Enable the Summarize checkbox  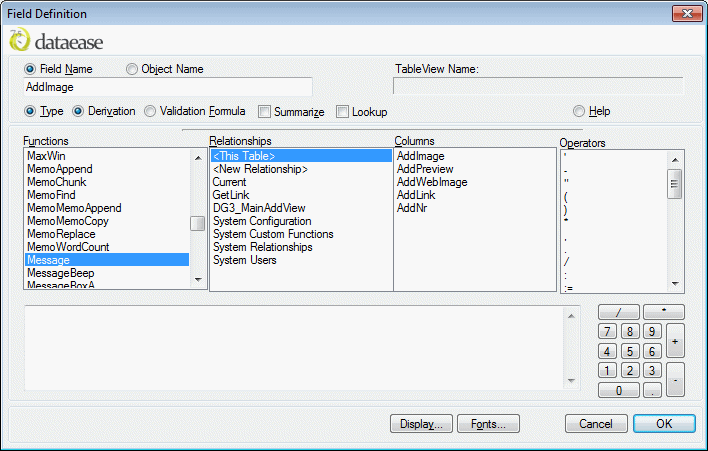pos(264,112)
